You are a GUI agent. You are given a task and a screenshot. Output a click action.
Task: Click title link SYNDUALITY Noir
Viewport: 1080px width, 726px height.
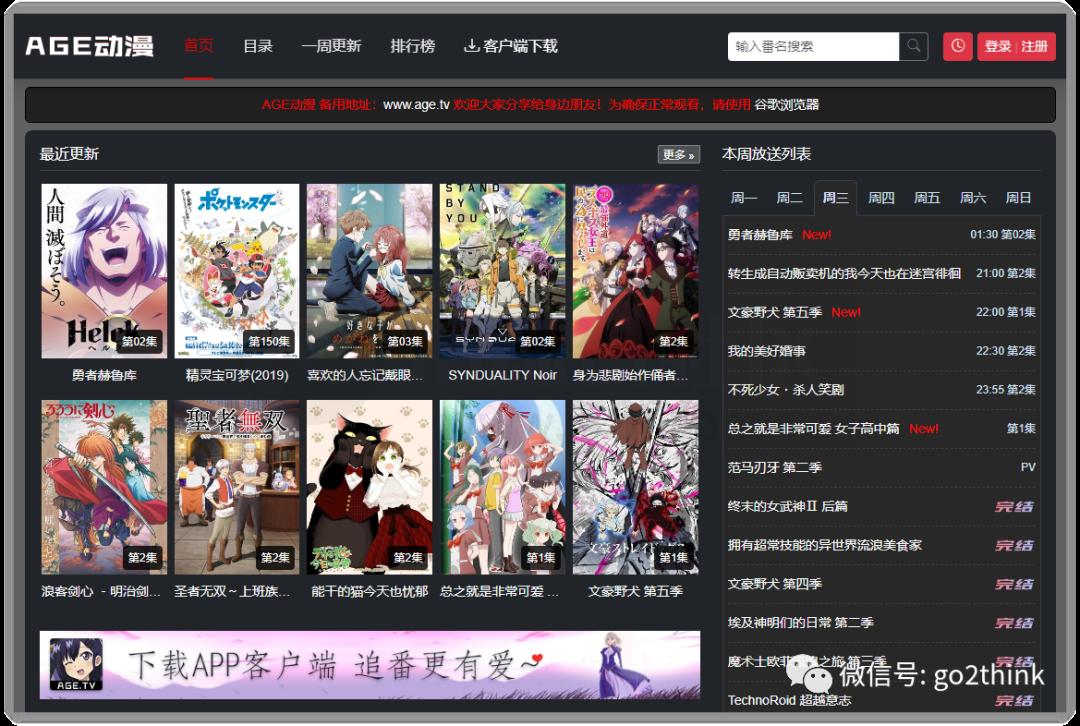(x=503, y=375)
